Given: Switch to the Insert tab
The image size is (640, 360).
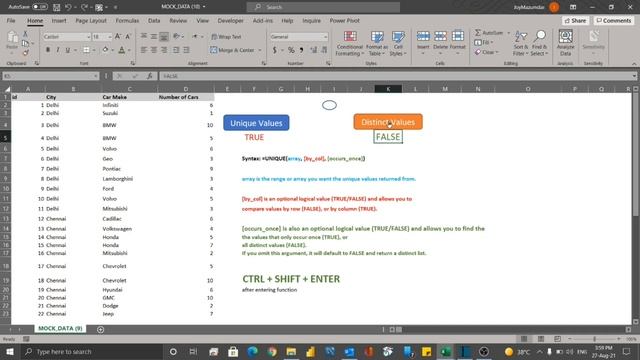Looking at the screenshot, I should pos(59,20).
